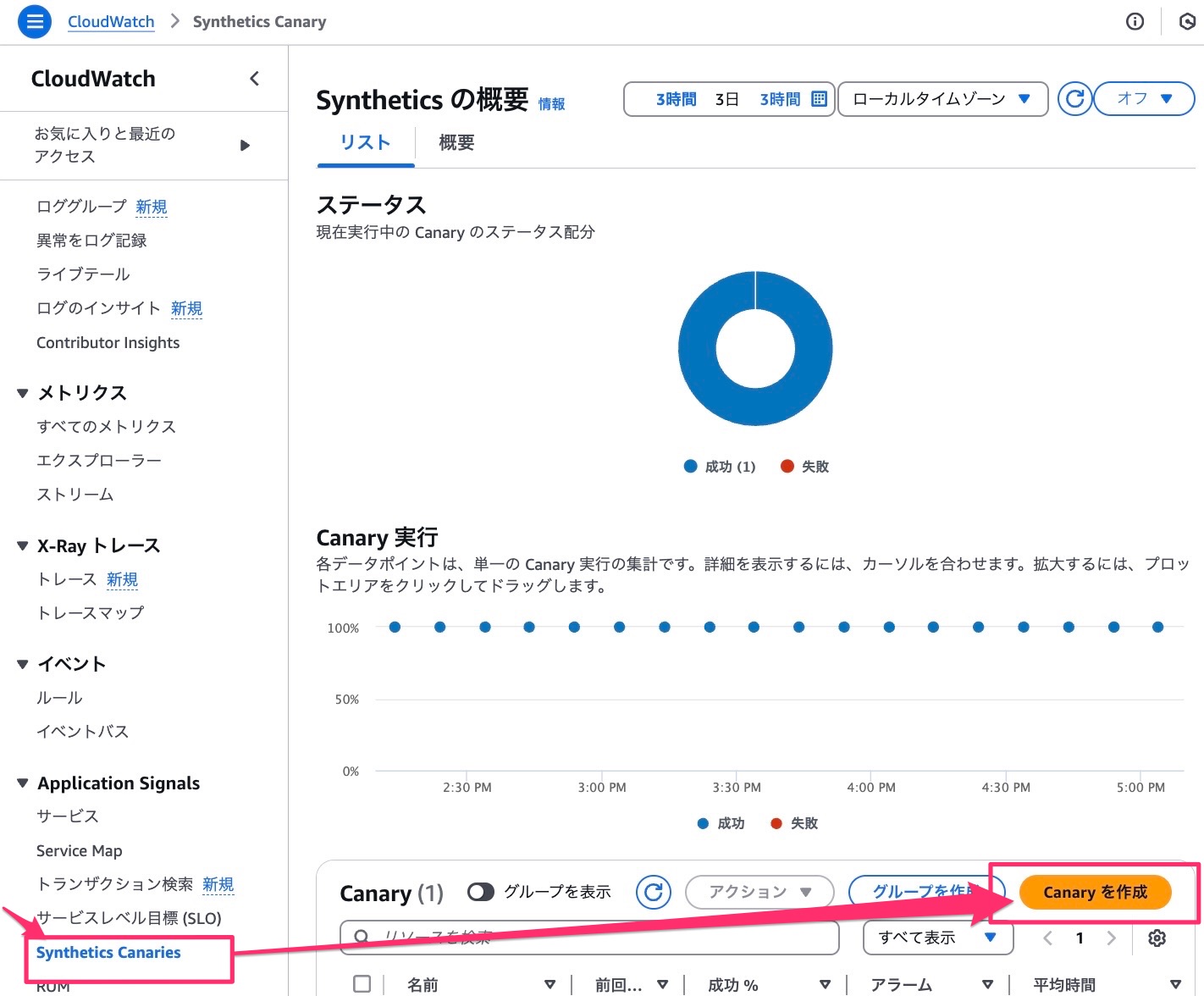
Task: Open ロググループ in sidebar
Action: pyautogui.click(x=81, y=207)
